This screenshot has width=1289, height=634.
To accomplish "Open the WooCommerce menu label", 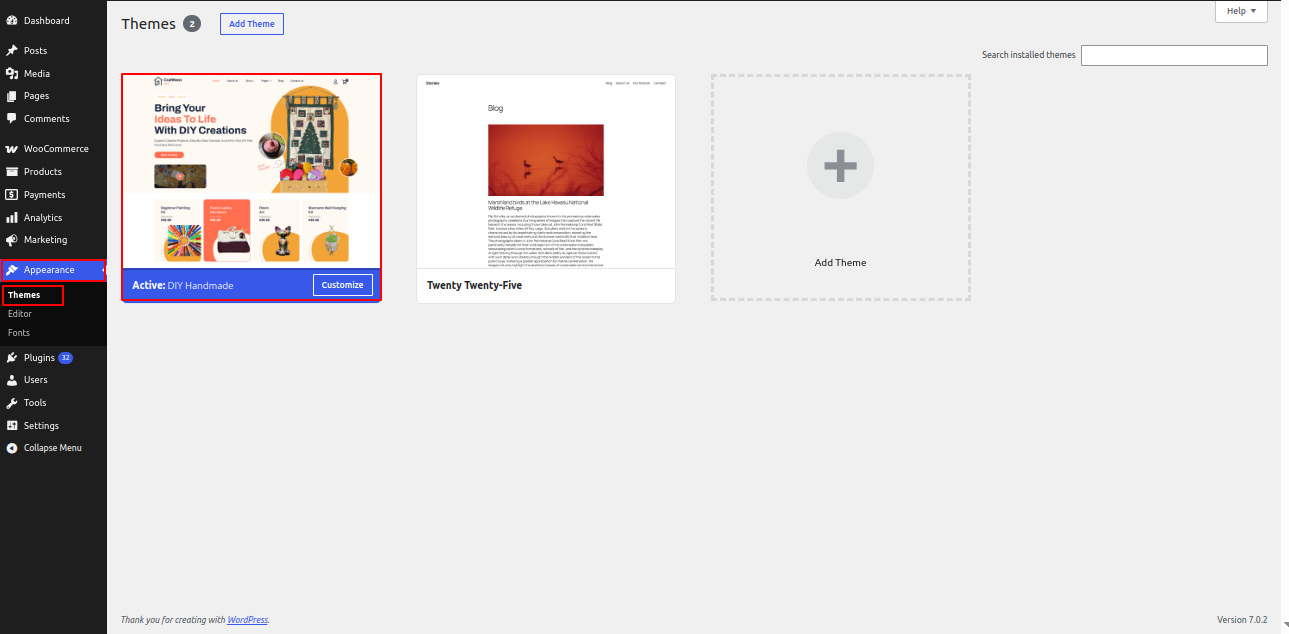I will [56, 149].
